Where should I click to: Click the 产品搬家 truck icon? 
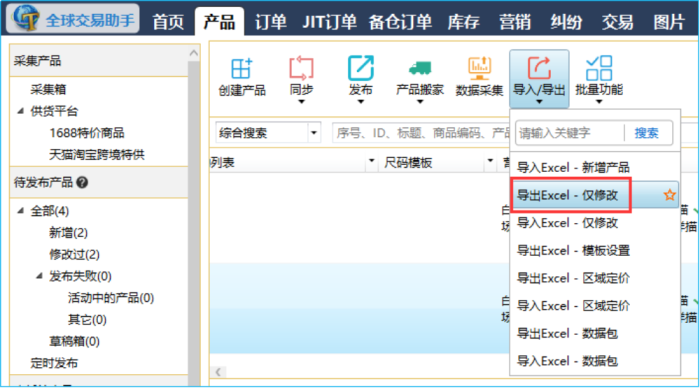pyautogui.click(x=420, y=68)
